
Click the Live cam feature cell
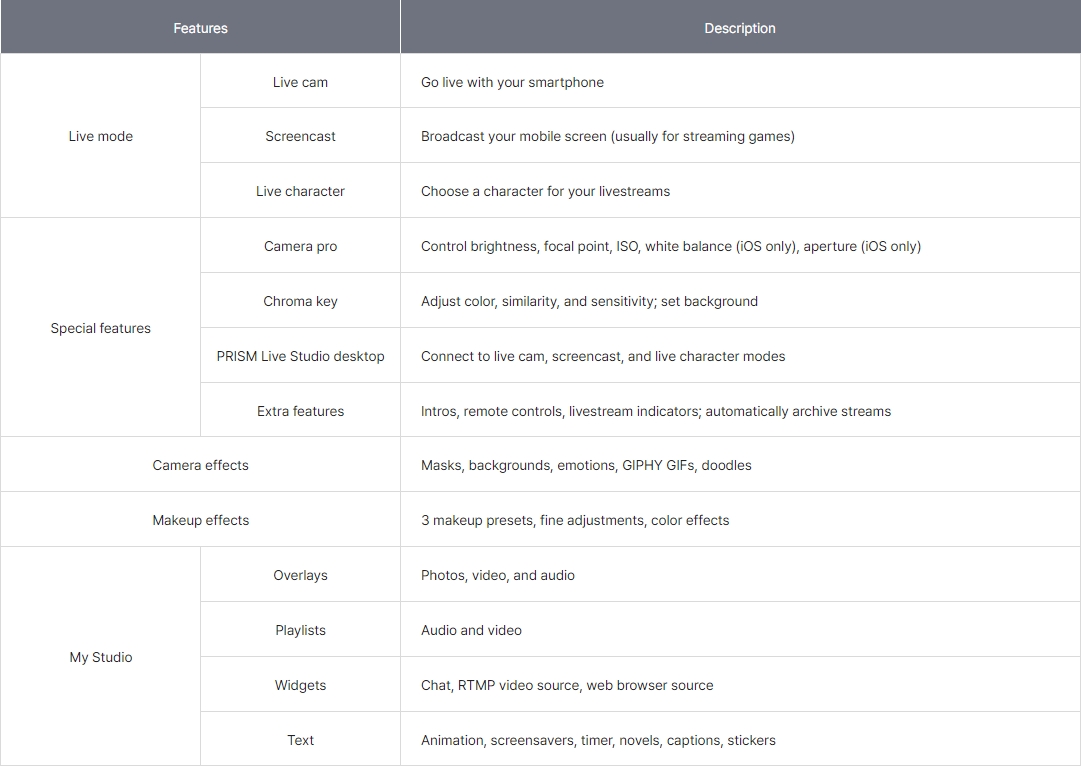[x=300, y=82]
